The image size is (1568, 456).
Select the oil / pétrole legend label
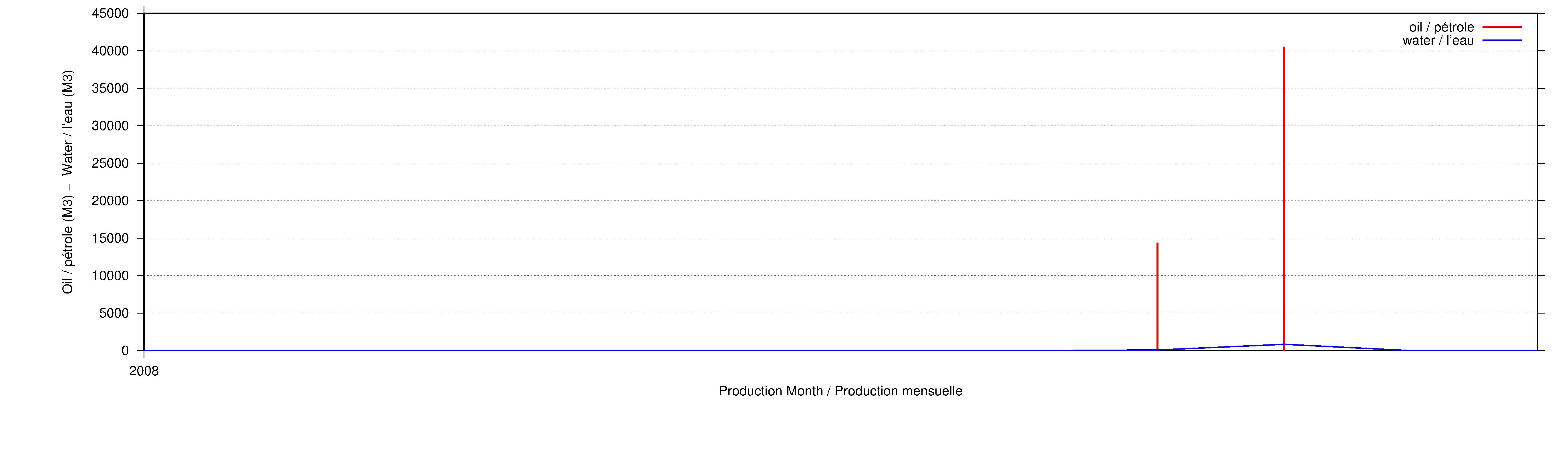(x=1441, y=27)
